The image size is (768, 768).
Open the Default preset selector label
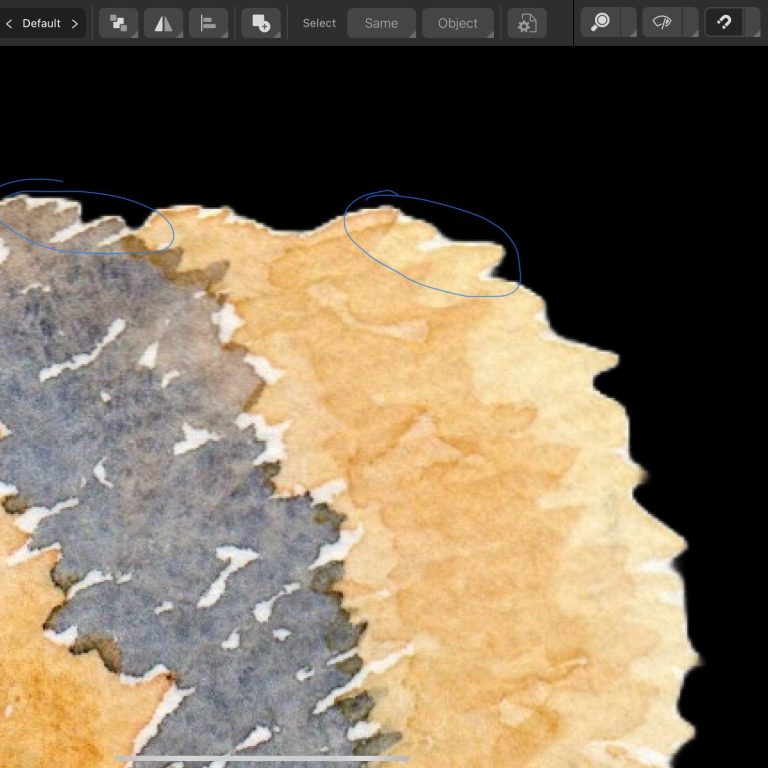tap(41, 24)
